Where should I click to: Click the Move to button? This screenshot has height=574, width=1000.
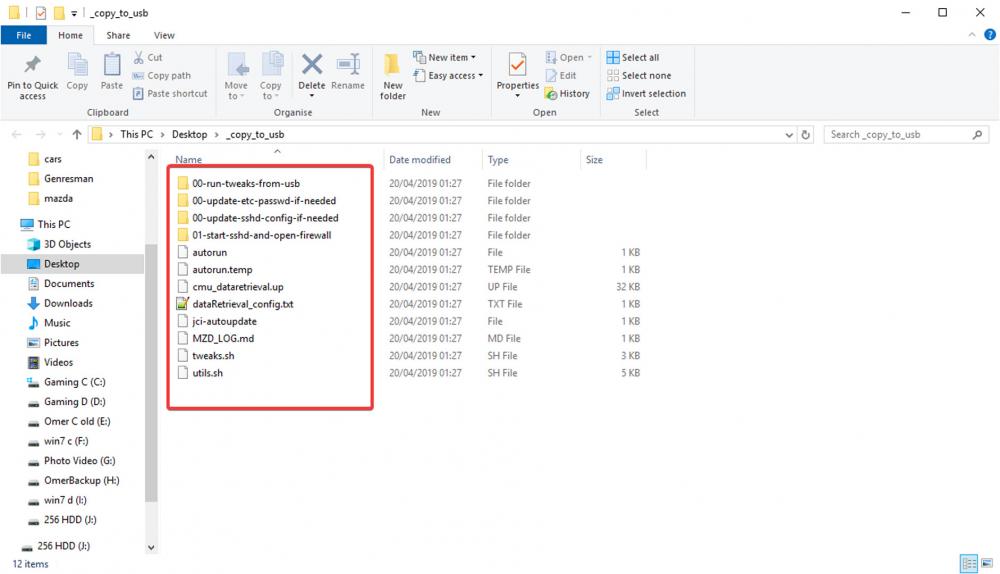pos(236,75)
